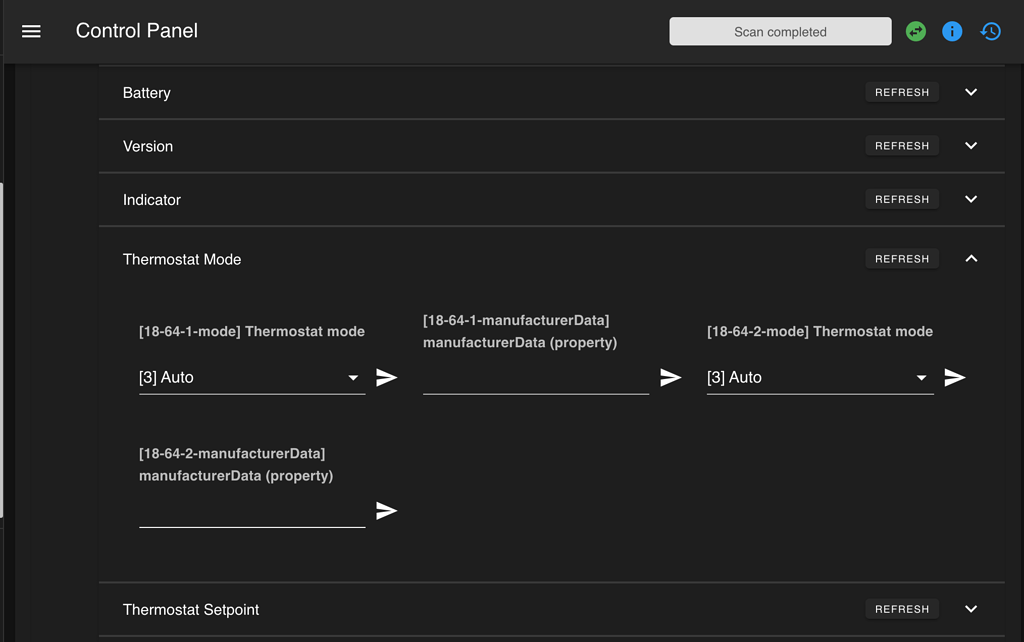Send the [18-64-2-mode] thermostat mode value
The image size is (1024, 642).
point(955,377)
